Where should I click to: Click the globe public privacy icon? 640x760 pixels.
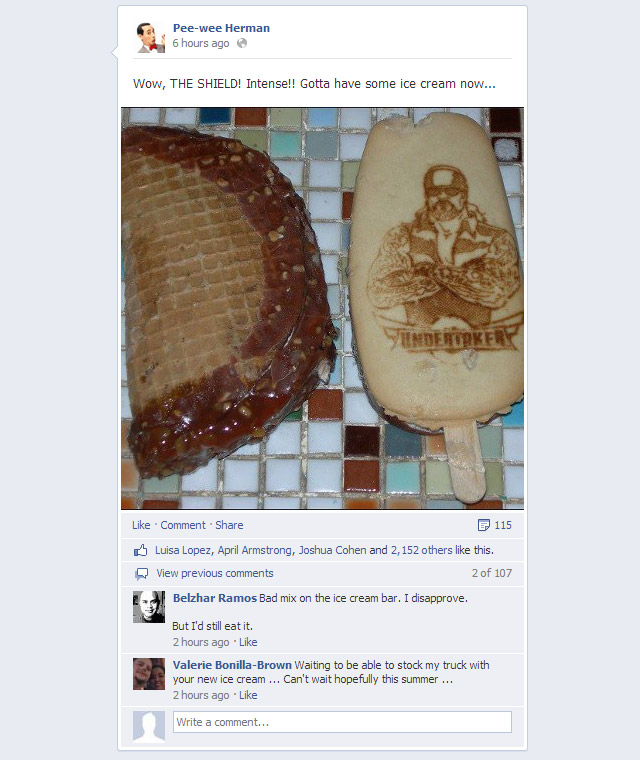tap(241, 43)
